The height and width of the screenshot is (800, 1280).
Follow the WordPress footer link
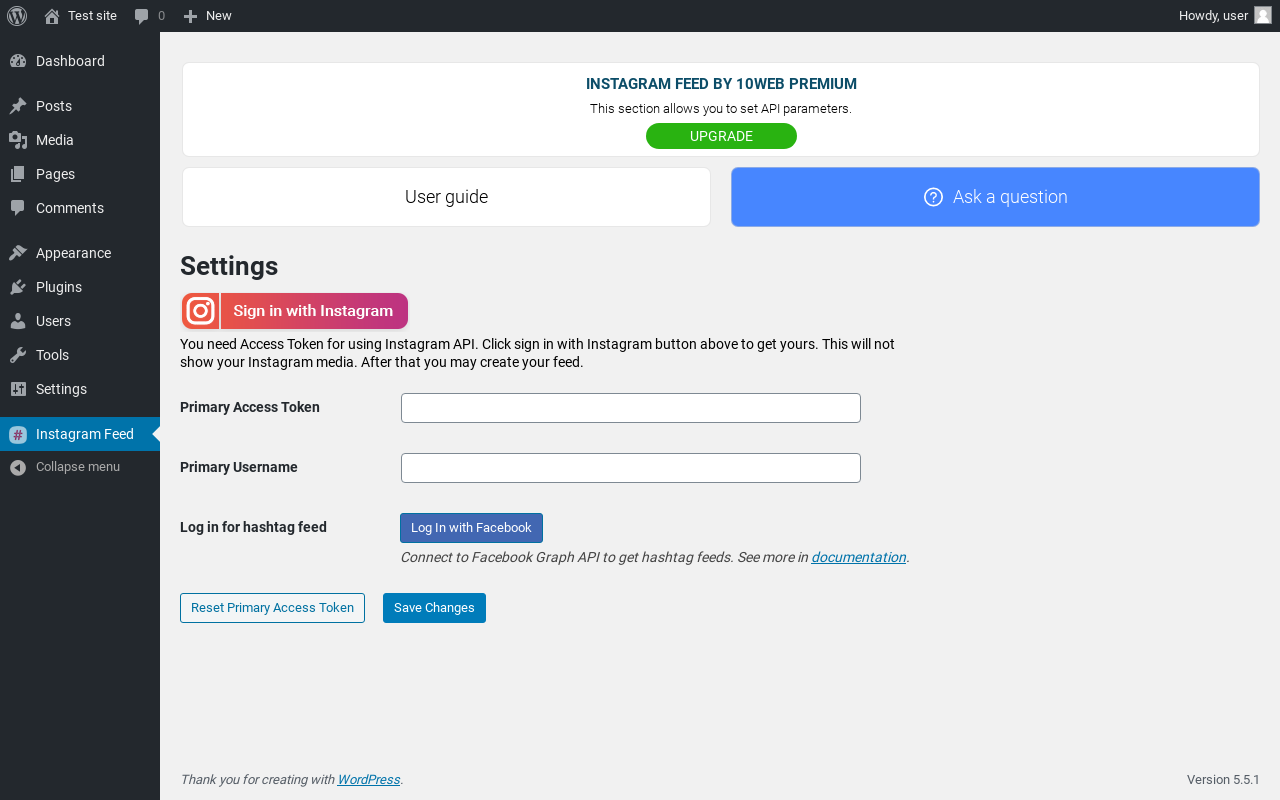click(368, 780)
